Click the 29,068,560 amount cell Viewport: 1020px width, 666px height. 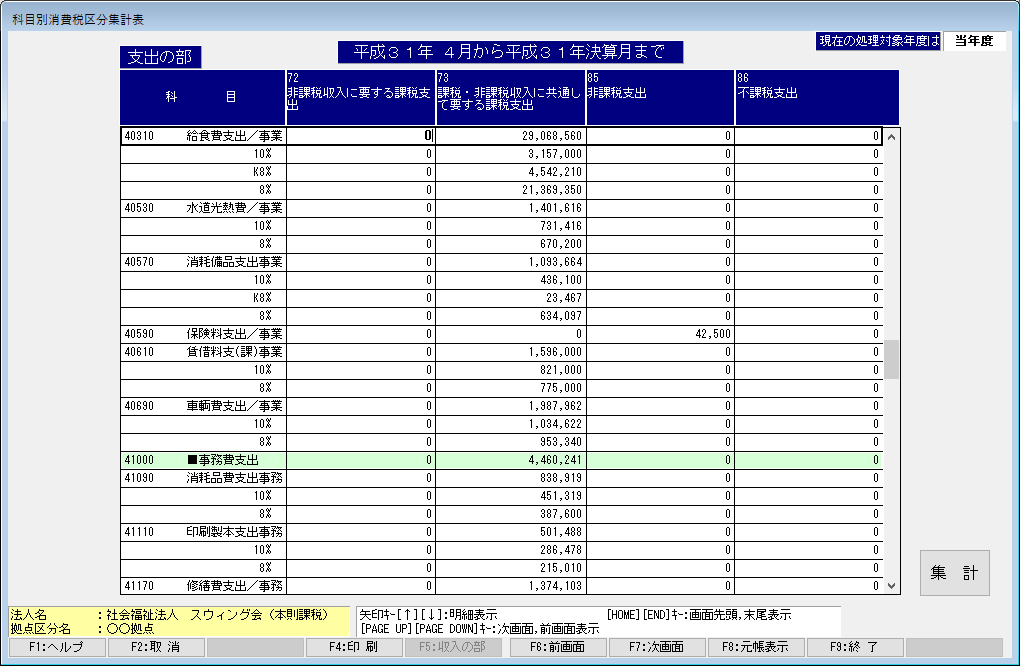[510, 136]
